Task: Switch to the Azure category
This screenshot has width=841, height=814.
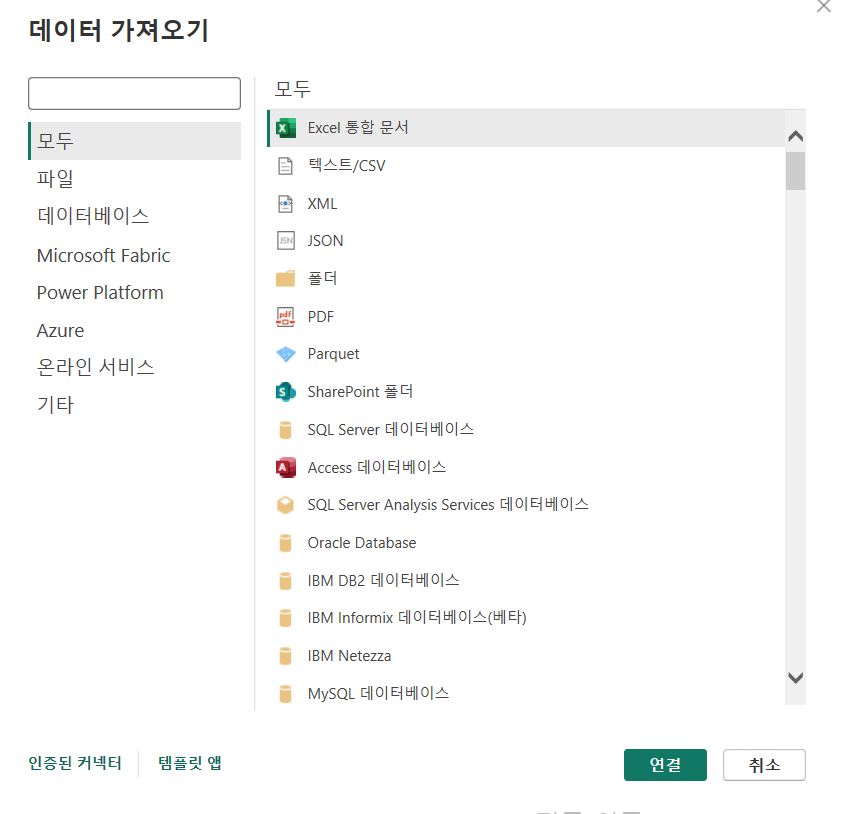Action: 60,330
